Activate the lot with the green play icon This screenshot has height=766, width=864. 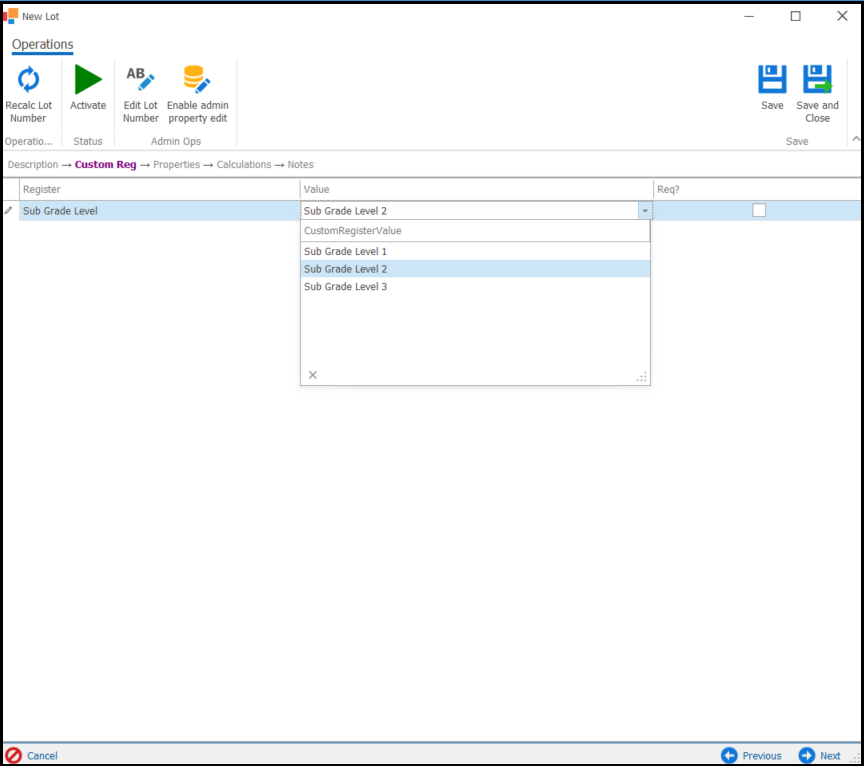[88, 80]
